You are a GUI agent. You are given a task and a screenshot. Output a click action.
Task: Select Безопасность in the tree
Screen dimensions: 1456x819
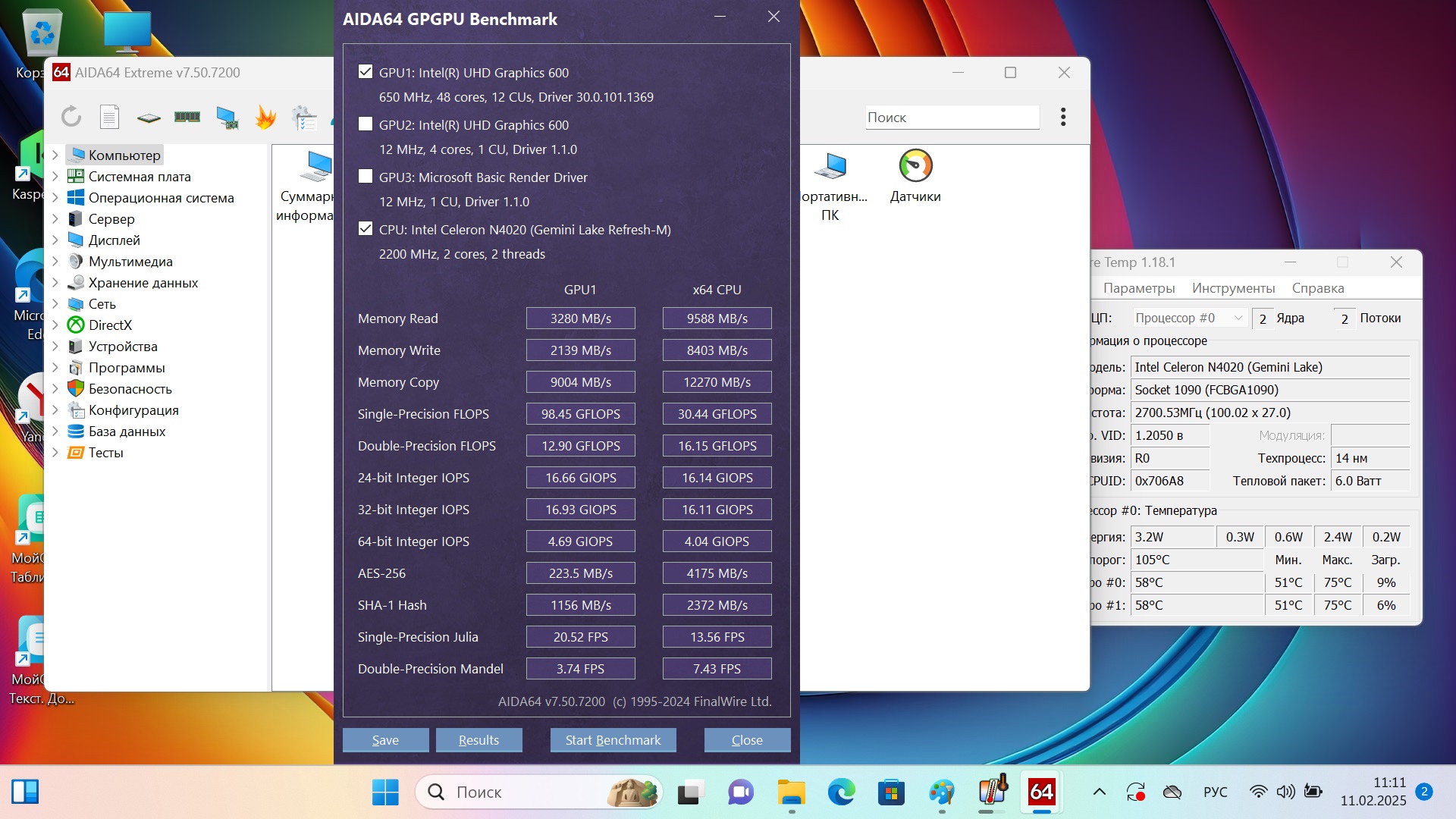click(130, 388)
